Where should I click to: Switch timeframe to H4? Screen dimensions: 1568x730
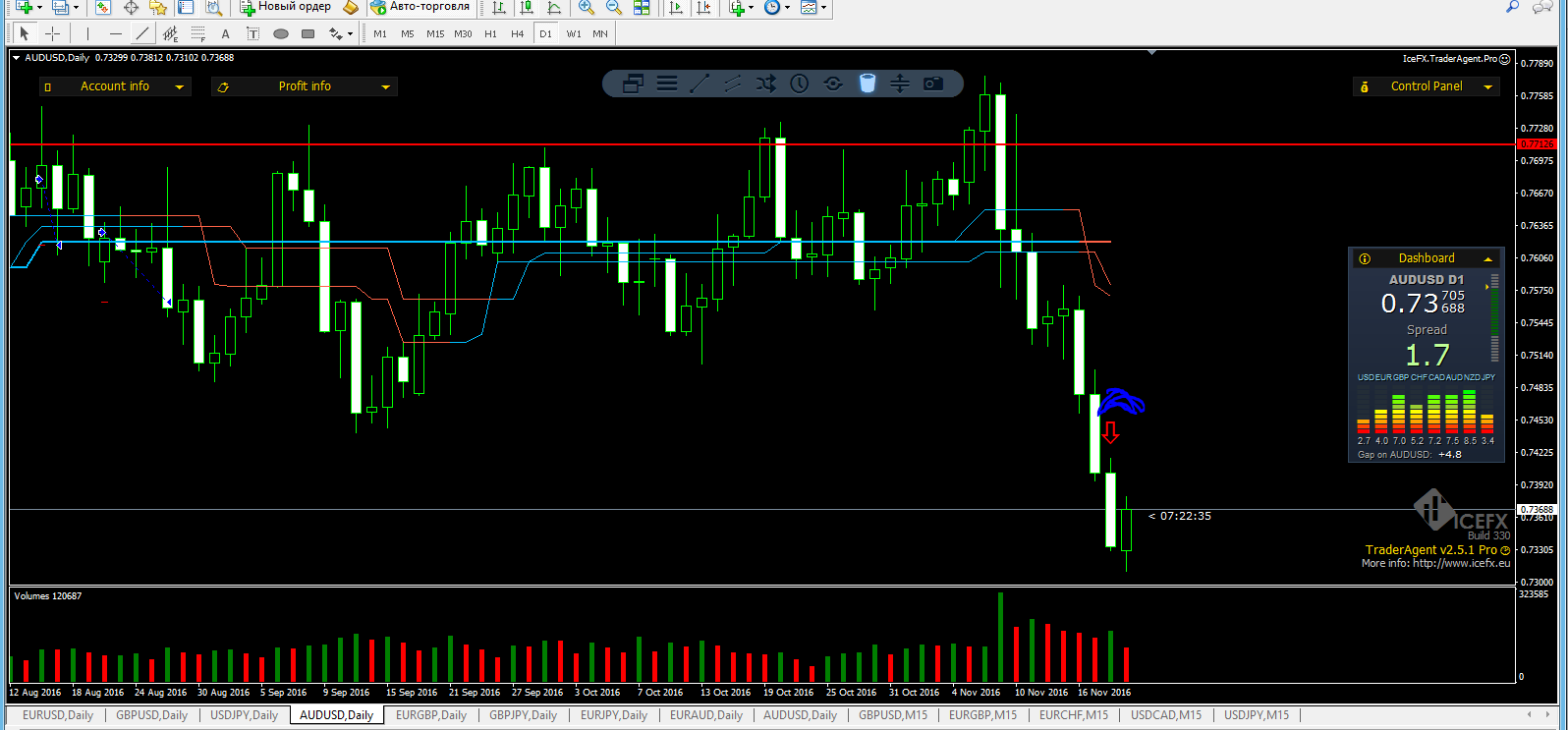(x=518, y=33)
